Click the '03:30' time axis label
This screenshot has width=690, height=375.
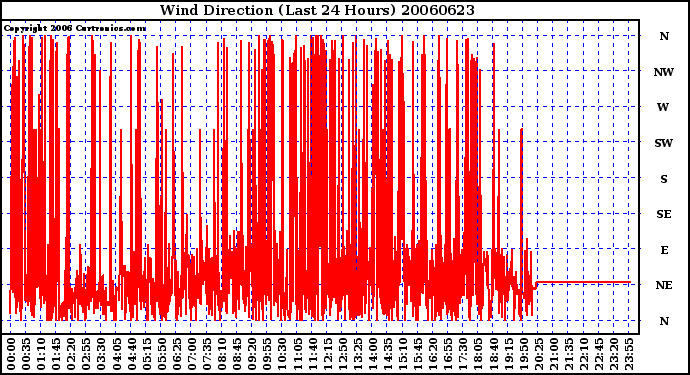[x=101, y=354]
